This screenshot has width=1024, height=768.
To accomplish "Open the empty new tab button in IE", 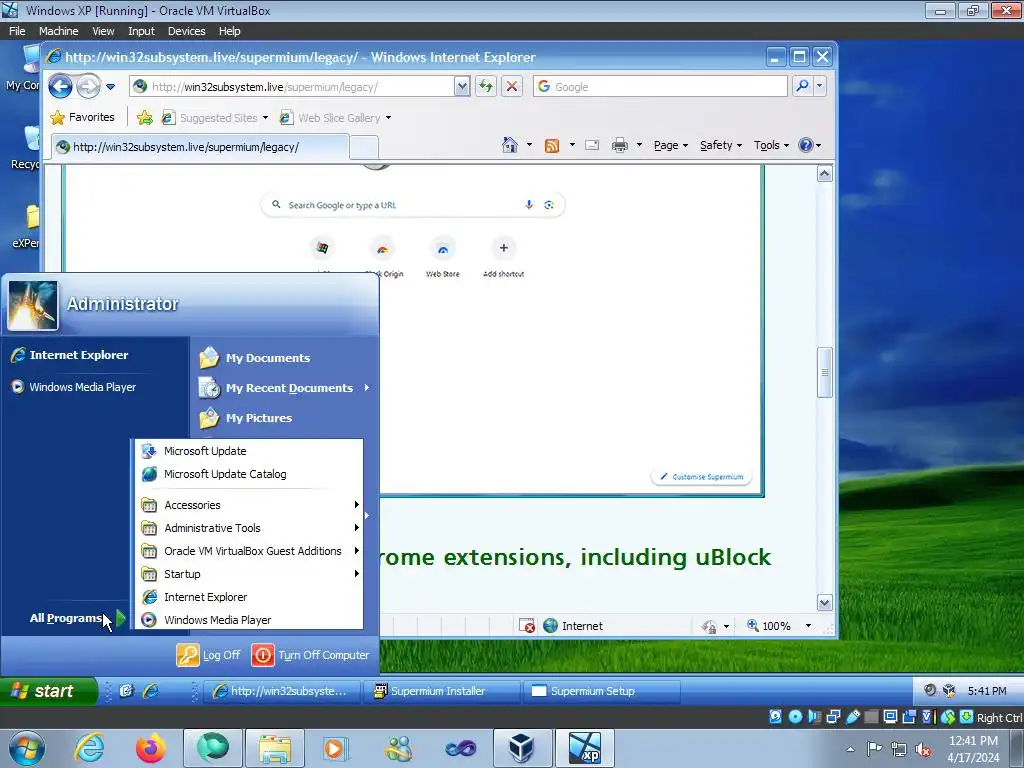I will (x=364, y=148).
